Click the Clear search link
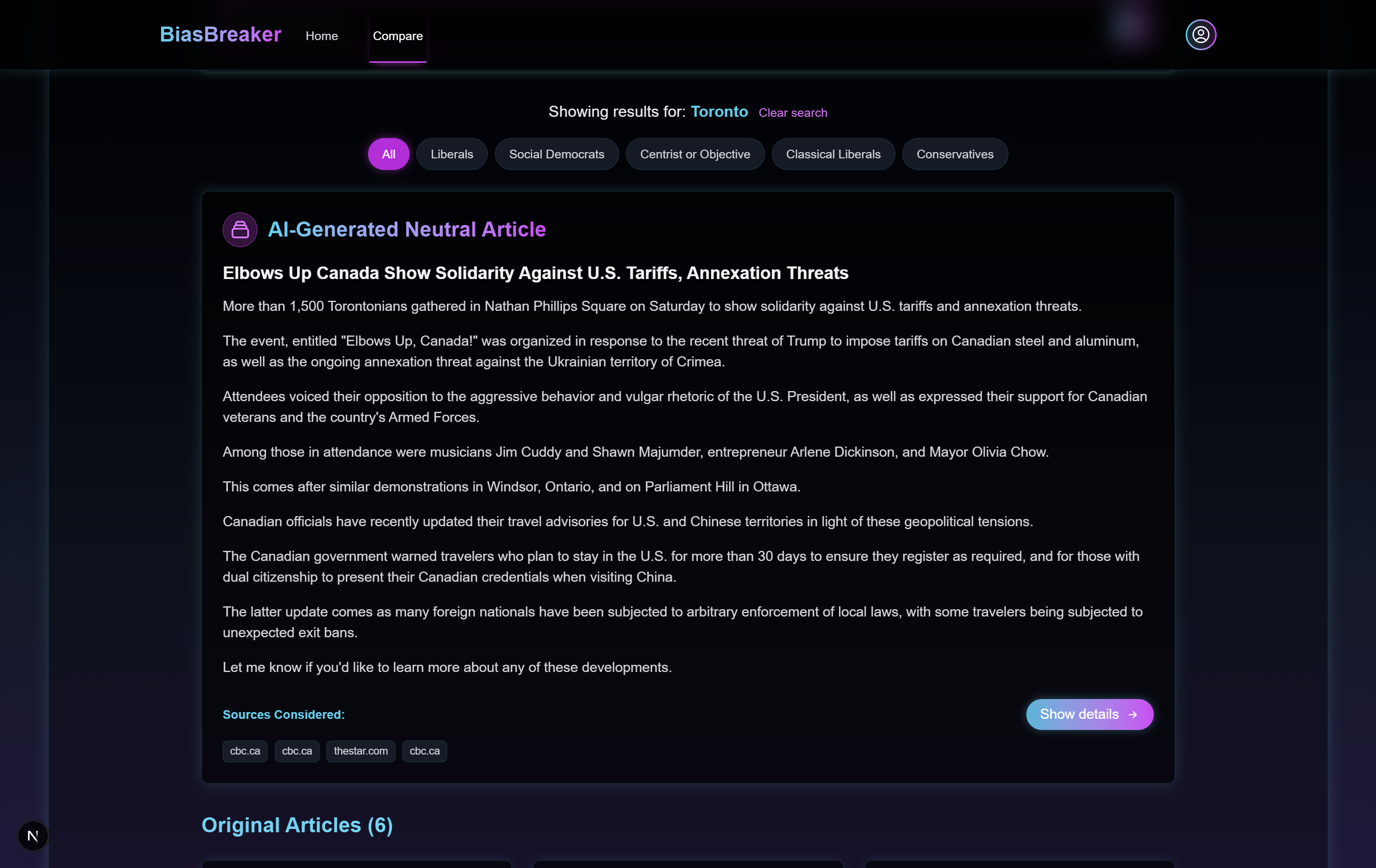The image size is (1376, 868). (792, 113)
